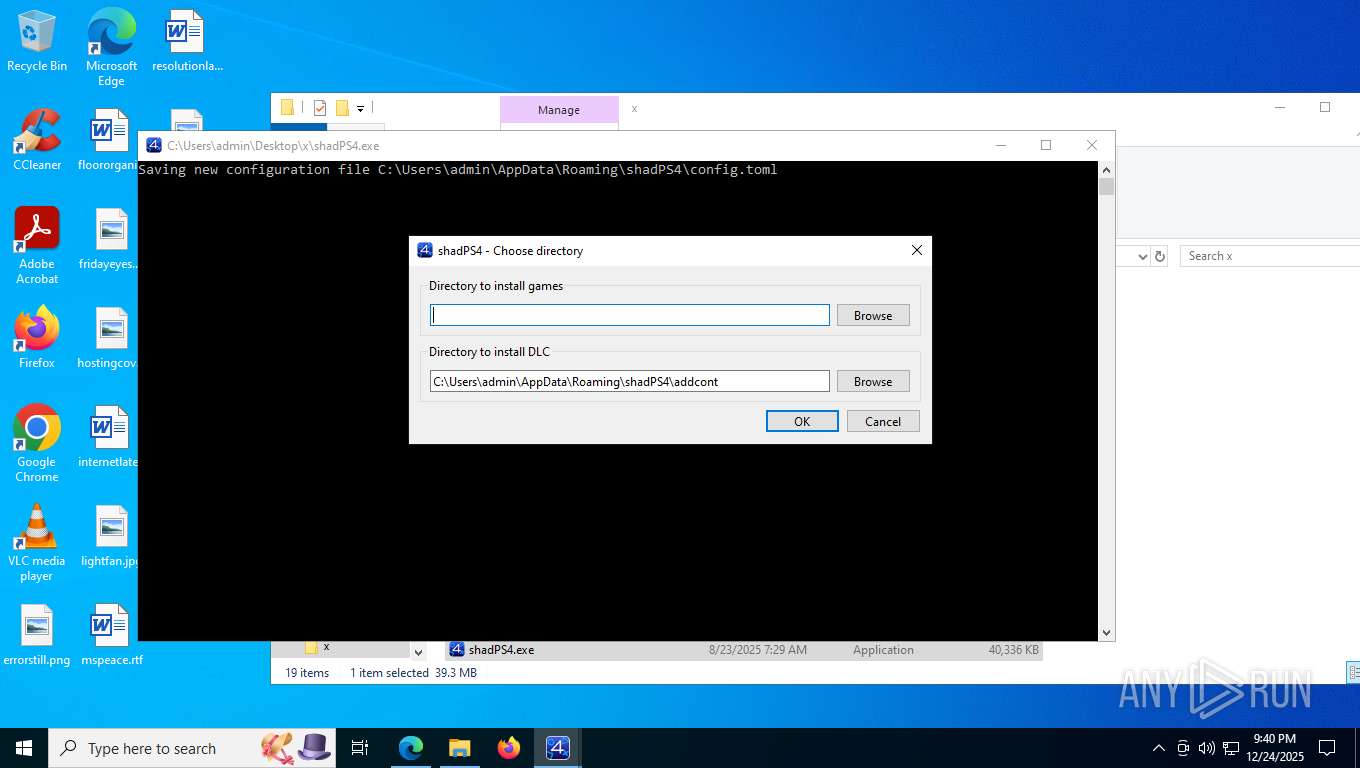Image resolution: width=1360 pixels, height=768 pixels.
Task: Open Task View on taskbar
Action: [360, 748]
